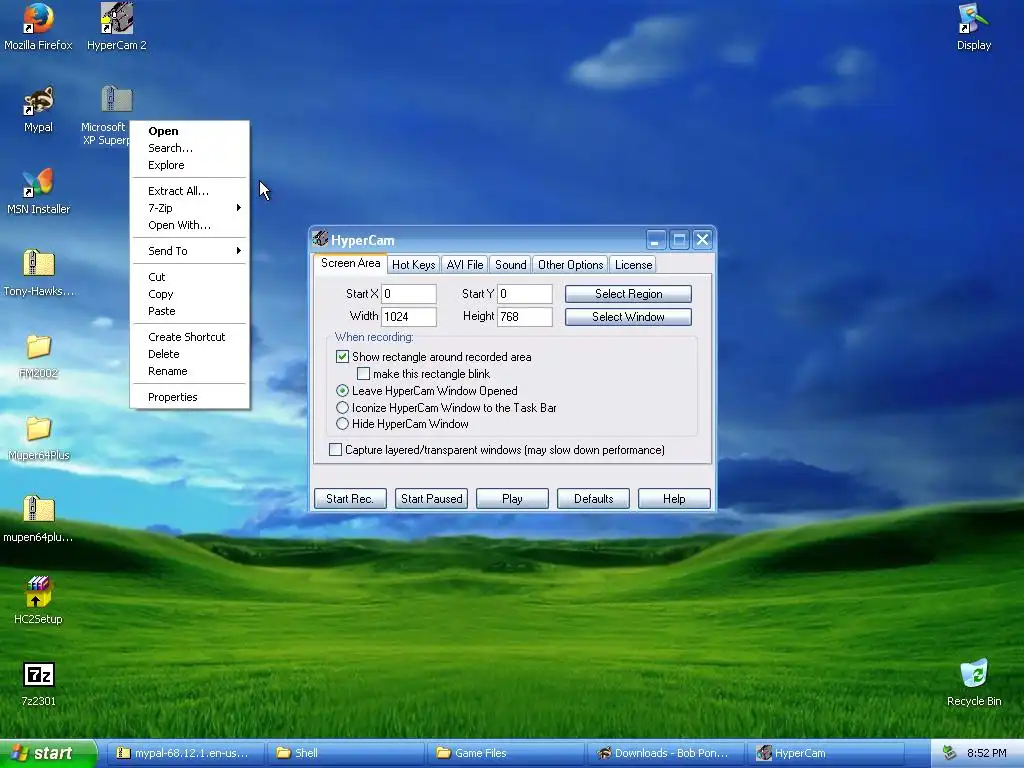
Task: Switch to the Screen Area tab
Action: [x=350, y=263]
